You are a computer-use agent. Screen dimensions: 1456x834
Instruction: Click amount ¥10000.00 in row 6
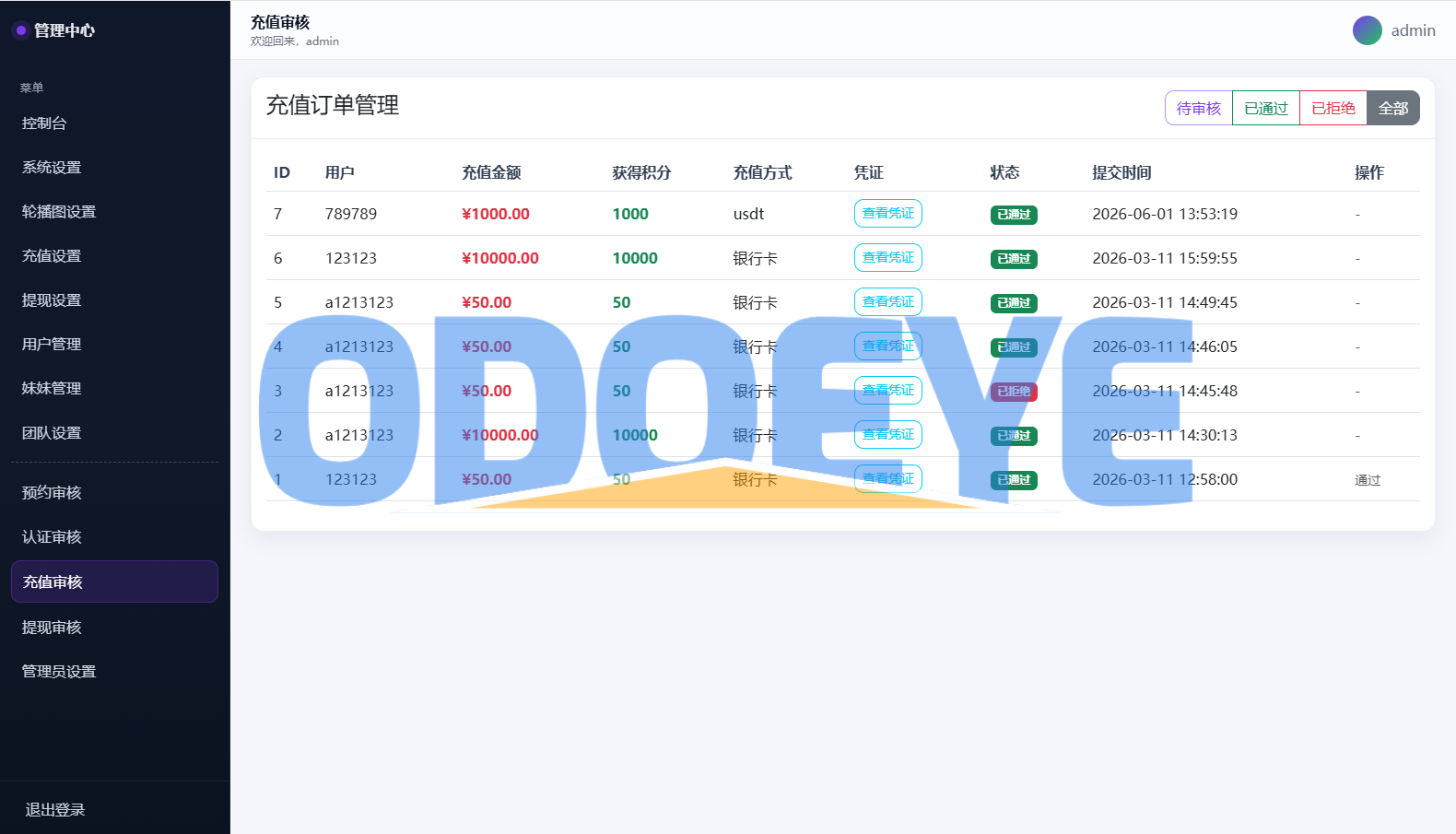tap(500, 258)
